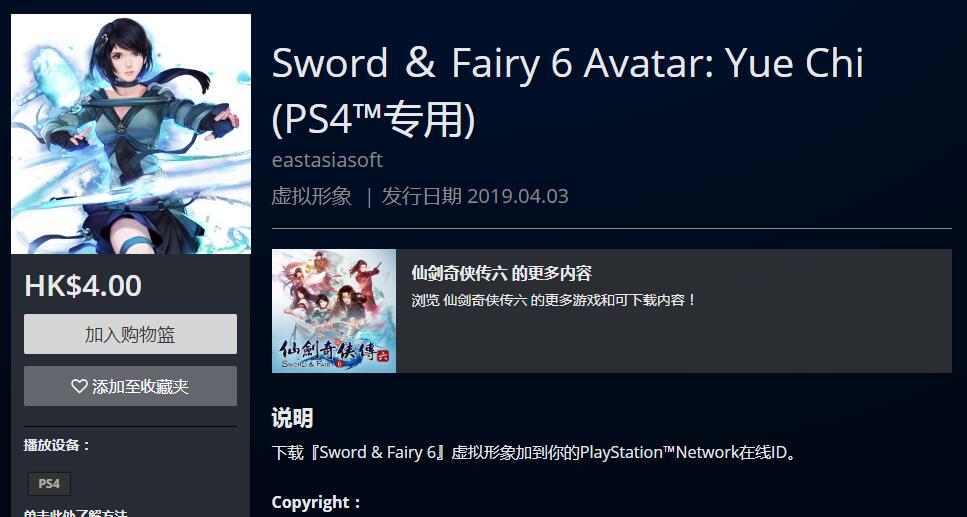The image size is (967, 517).
Task: Click the 发行日期 2019.04.03 release date
Action: click(x=475, y=196)
